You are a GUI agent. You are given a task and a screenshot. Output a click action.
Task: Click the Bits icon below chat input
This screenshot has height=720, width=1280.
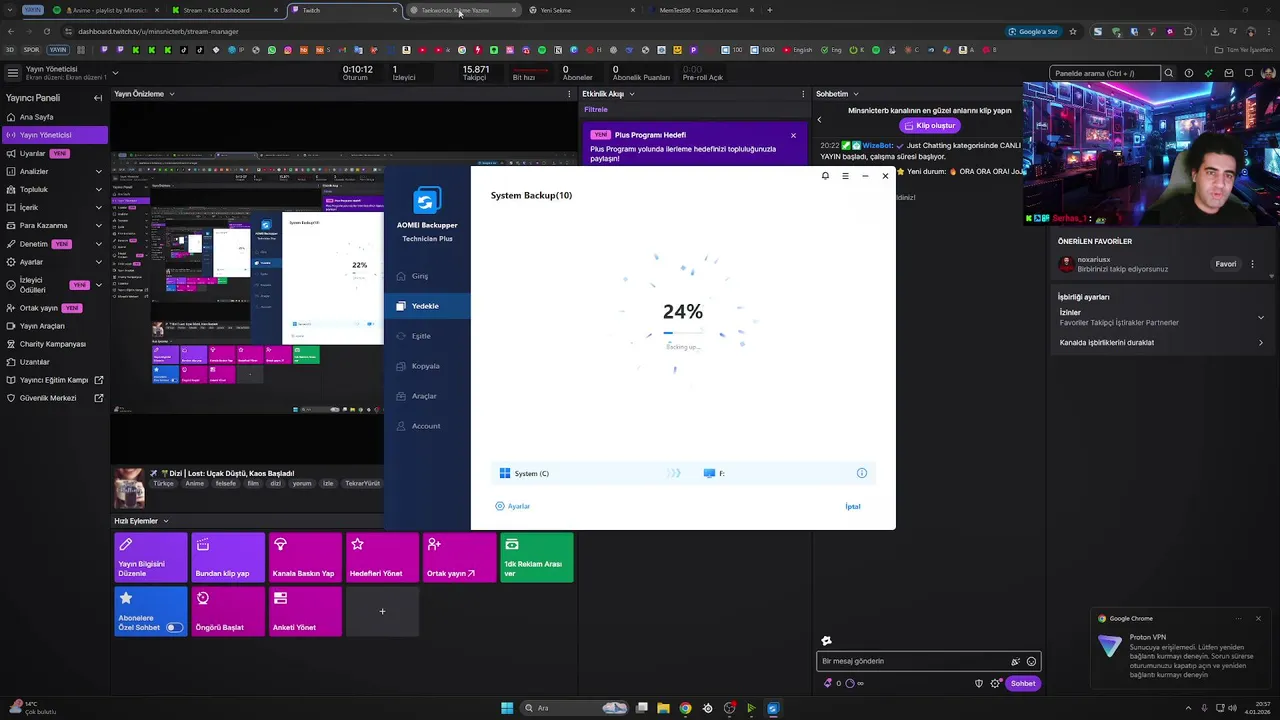(x=828, y=684)
